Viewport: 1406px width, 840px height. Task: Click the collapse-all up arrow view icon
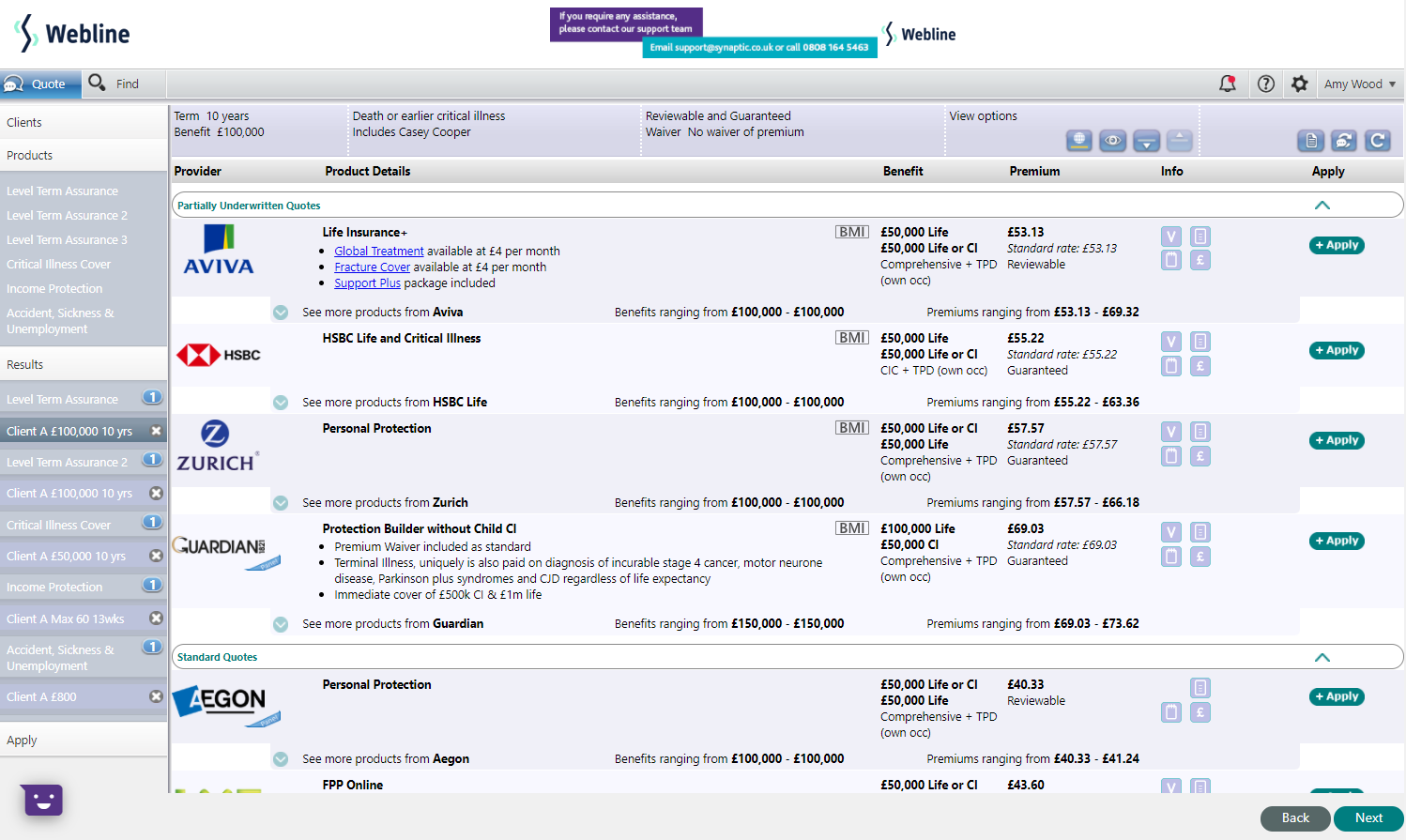click(1179, 141)
